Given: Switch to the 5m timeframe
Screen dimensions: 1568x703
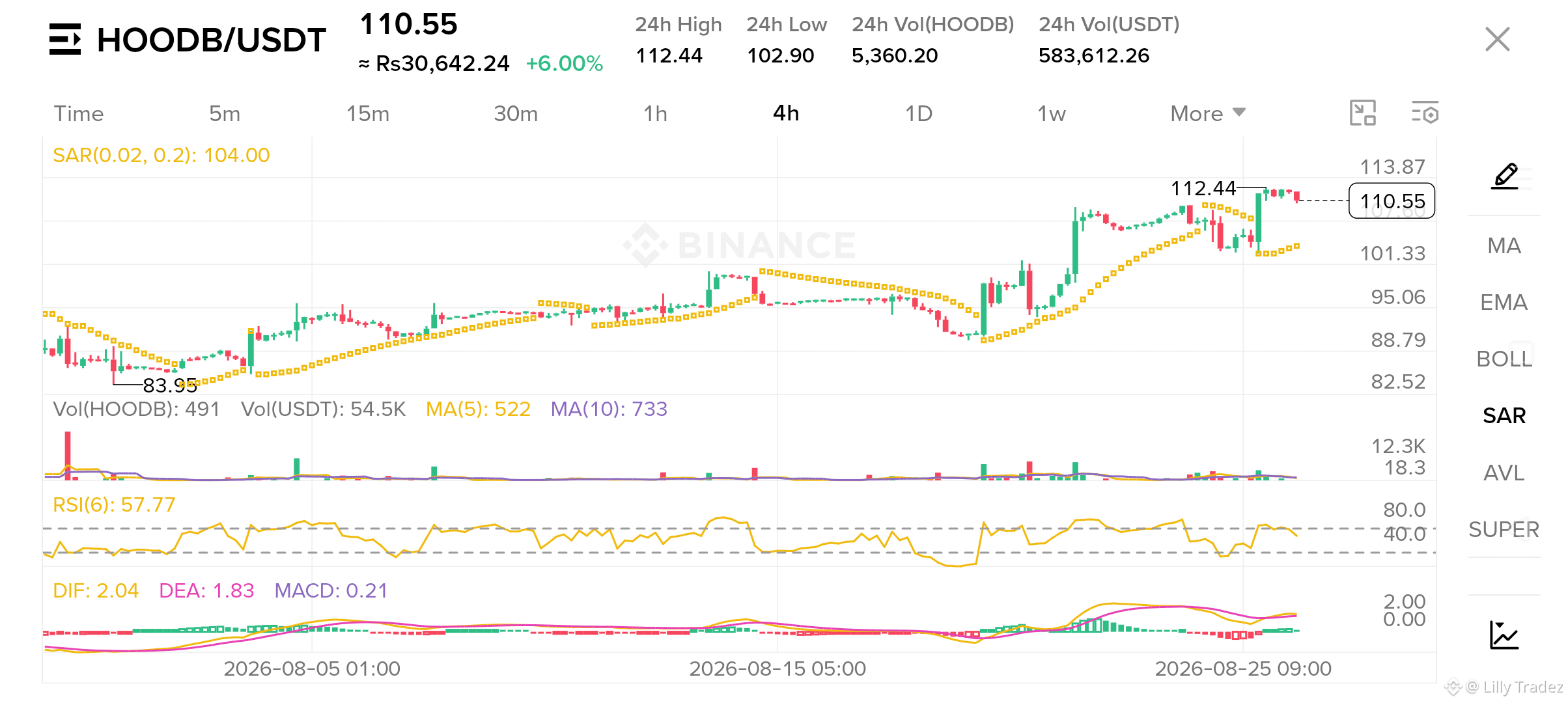Looking at the screenshot, I should coord(225,113).
